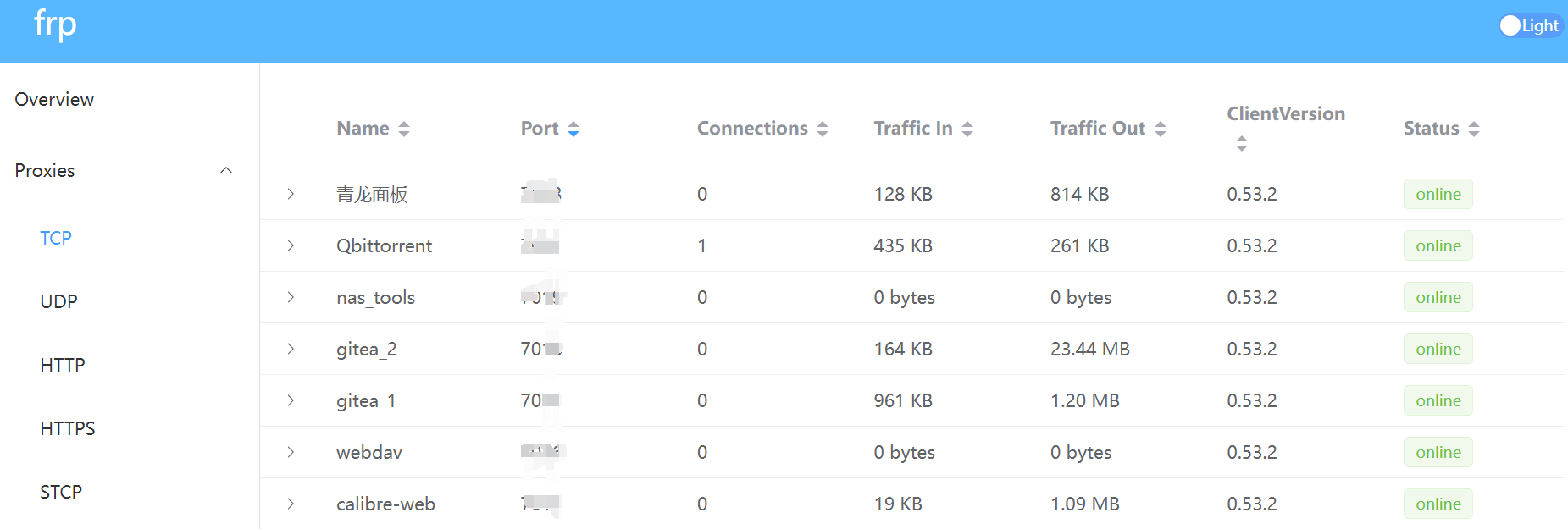Screen dimensions: 1568x529
Task: Sort by ClientVersion sort icon
Action: coord(1242,144)
